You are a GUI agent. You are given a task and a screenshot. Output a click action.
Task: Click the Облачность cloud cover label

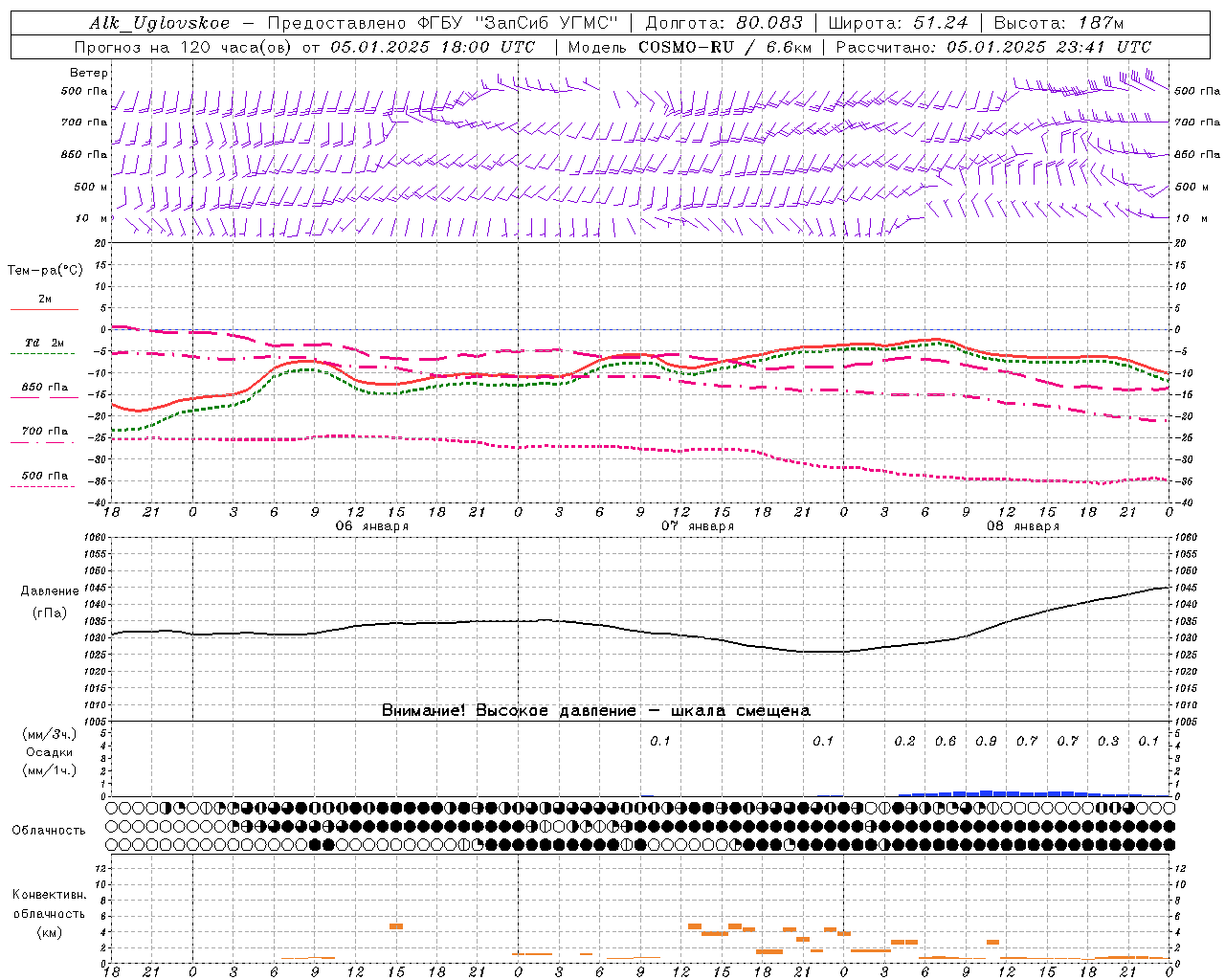click(x=49, y=831)
